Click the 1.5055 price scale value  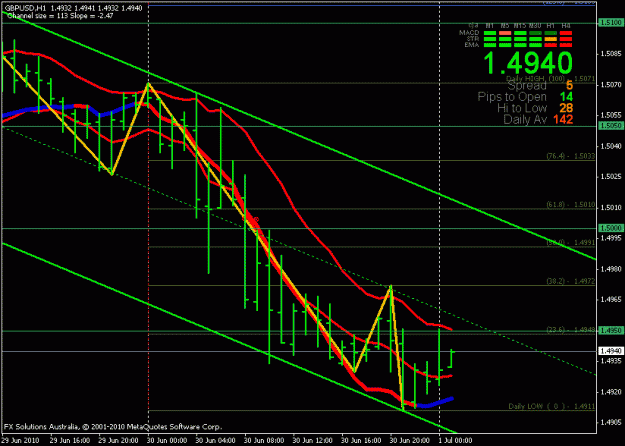pos(611,115)
